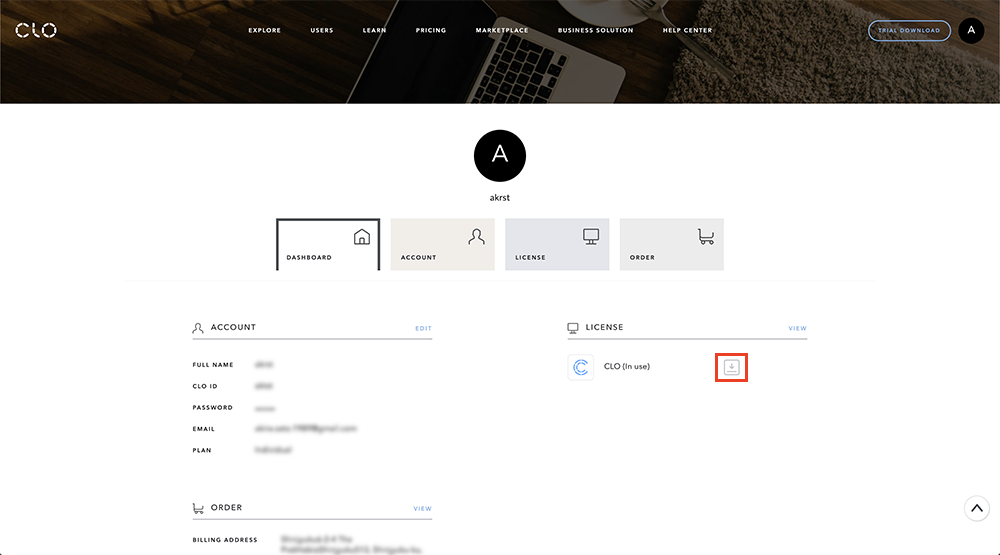
Task: Open the user avatar icon in header
Action: 971,30
